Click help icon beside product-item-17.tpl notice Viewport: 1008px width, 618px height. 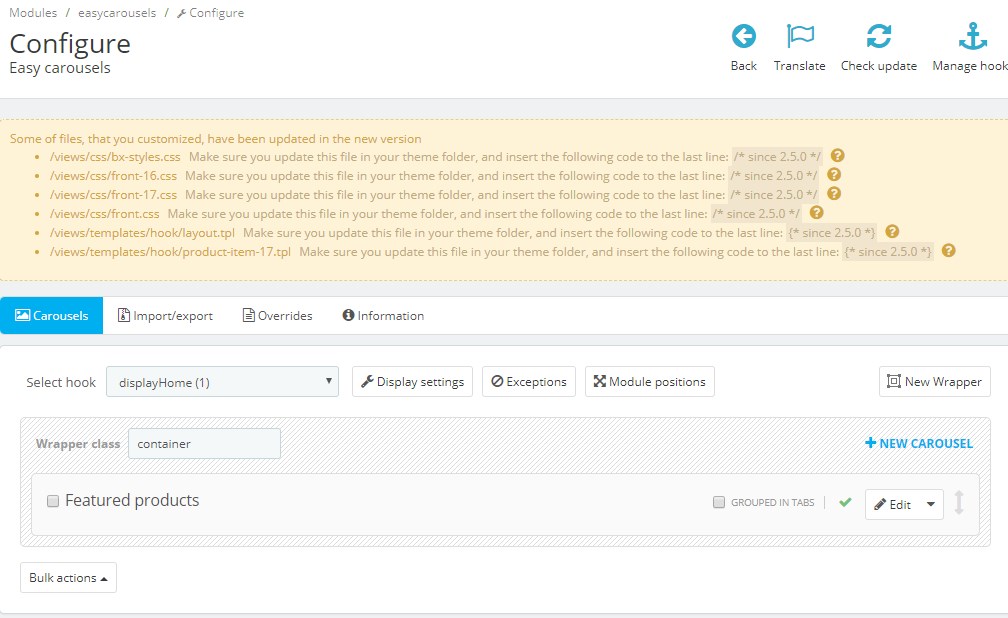948,251
